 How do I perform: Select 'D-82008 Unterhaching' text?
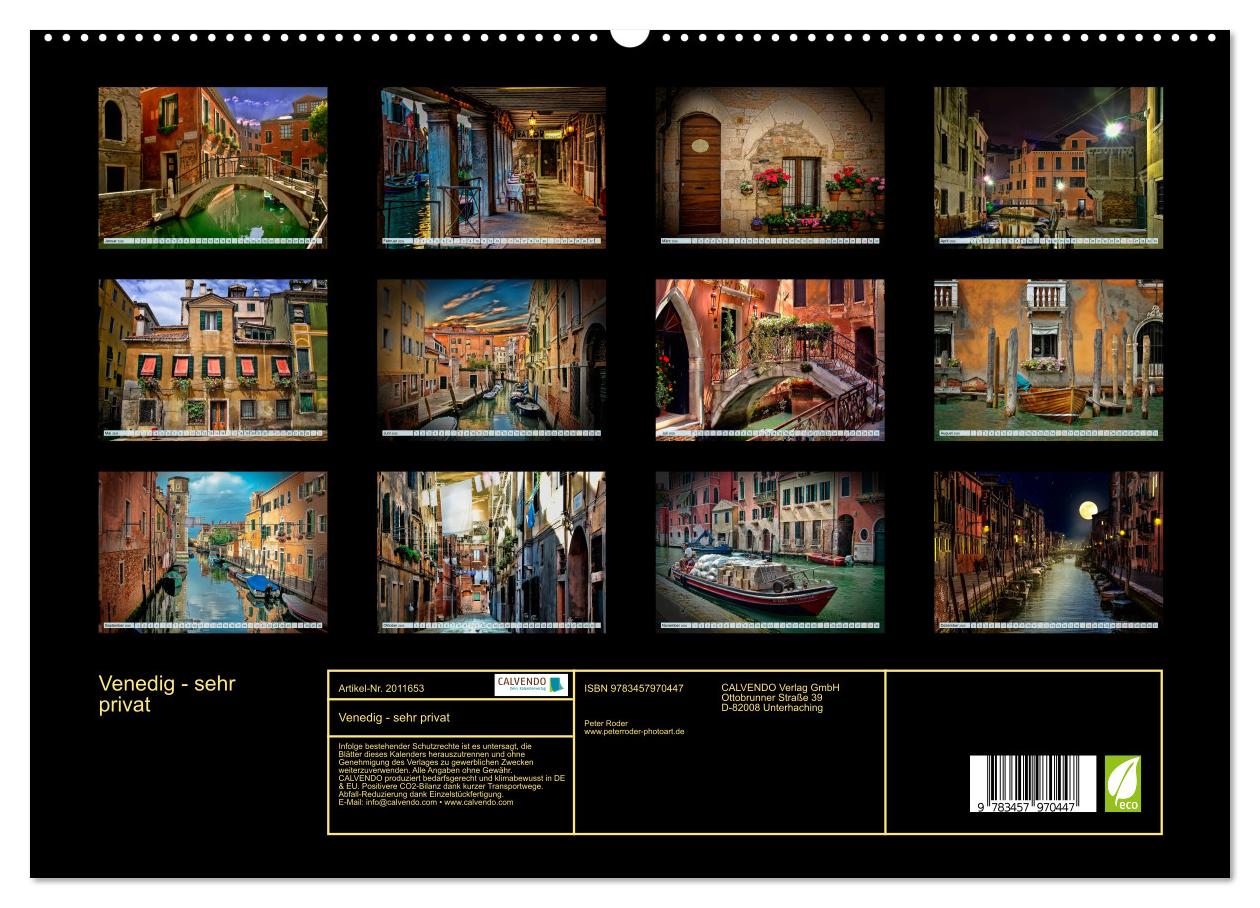(x=772, y=708)
